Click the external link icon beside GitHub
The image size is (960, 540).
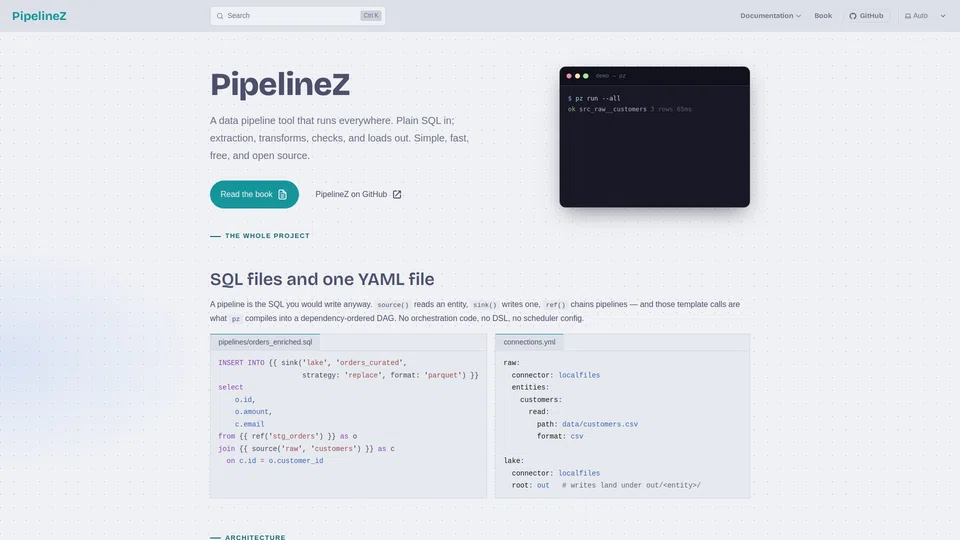tap(397, 194)
